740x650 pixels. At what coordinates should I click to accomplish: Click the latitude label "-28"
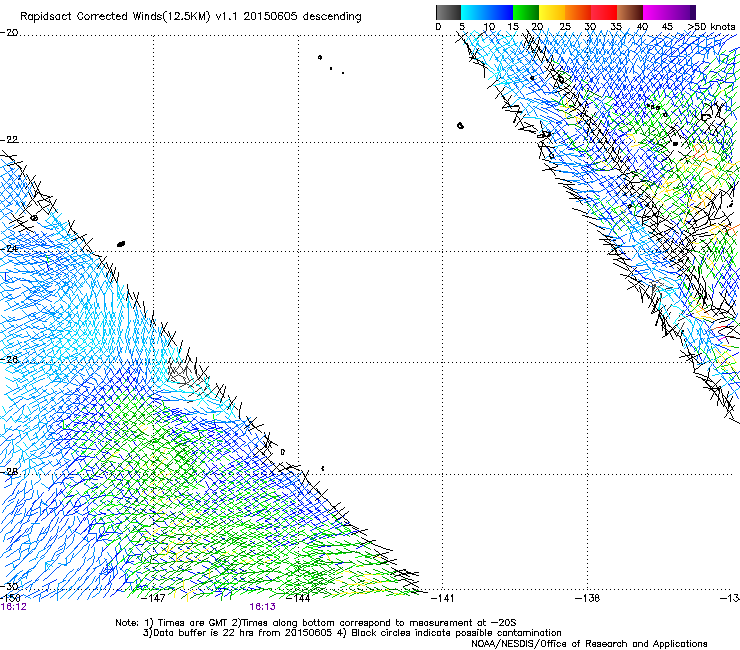[x=9, y=472]
